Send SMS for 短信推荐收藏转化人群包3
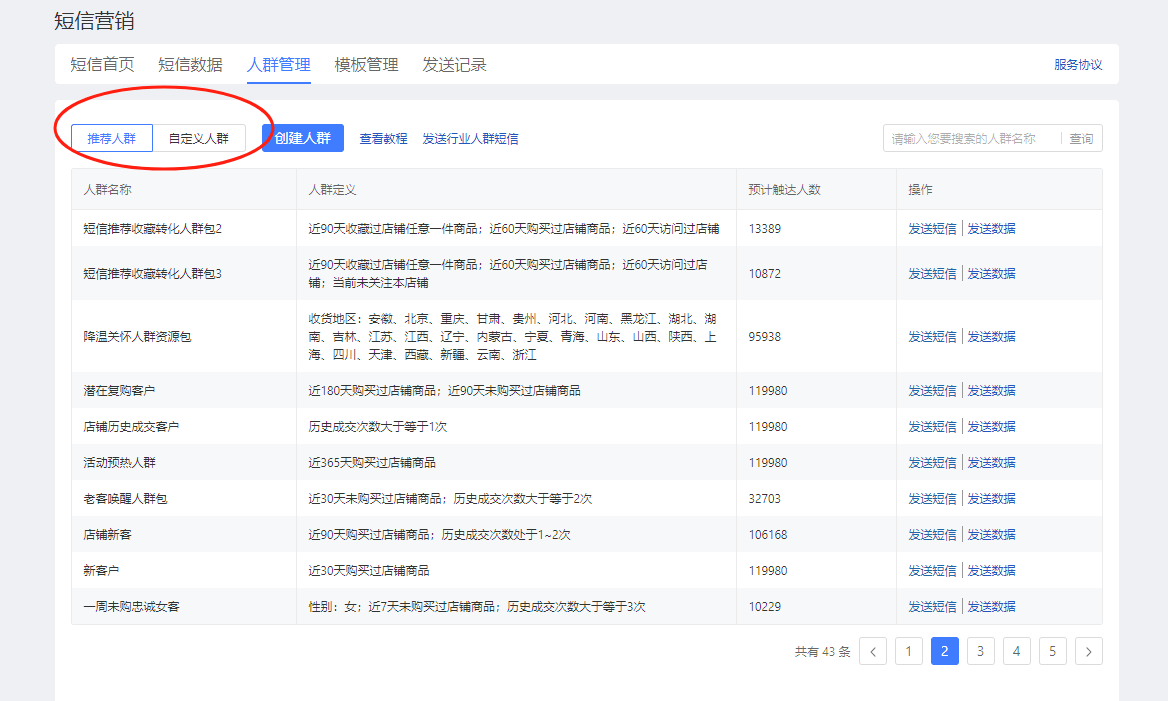 (932, 273)
